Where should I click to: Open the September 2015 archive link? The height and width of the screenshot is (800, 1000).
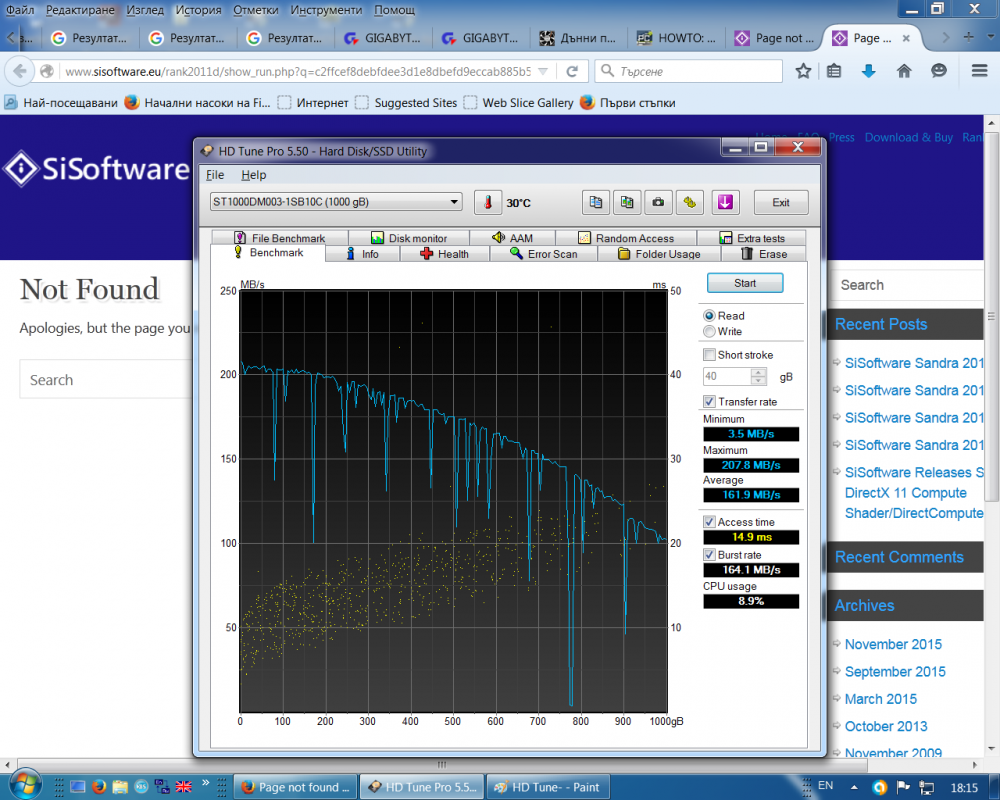[895, 672]
